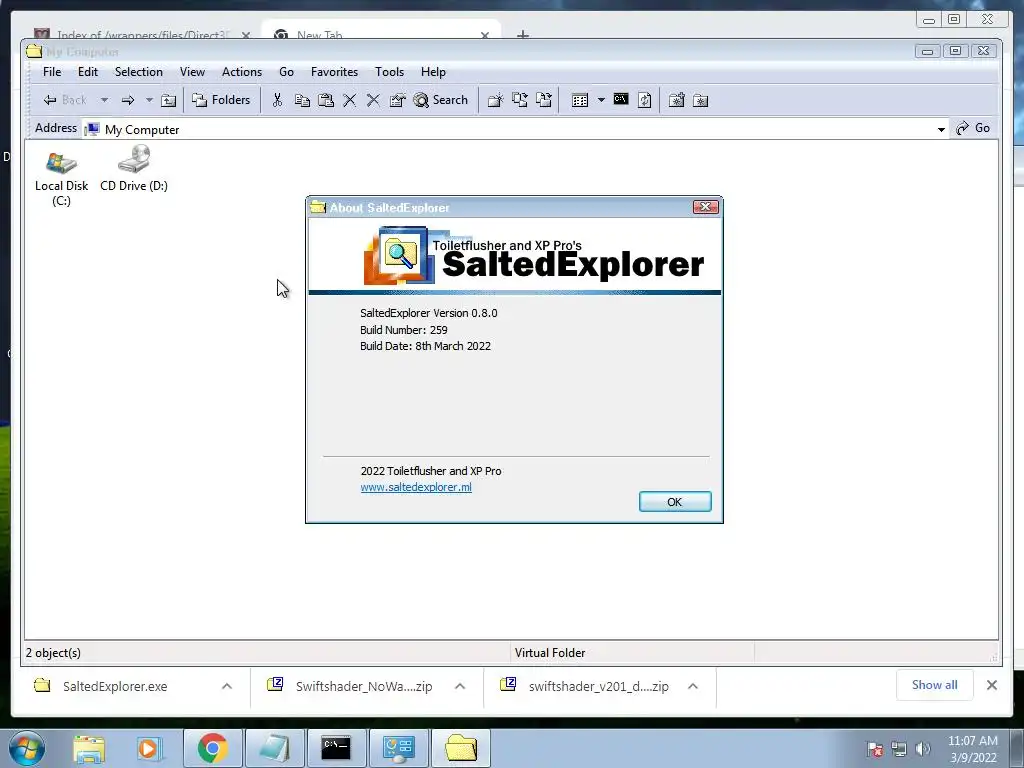
Task: Click the volume speaker tray icon
Action: click(923, 748)
